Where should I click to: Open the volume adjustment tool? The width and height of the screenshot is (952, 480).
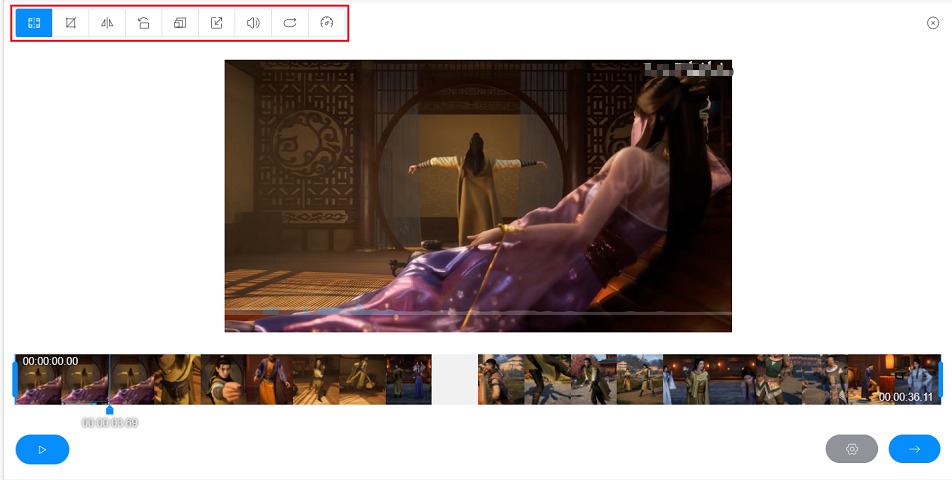tap(253, 23)
